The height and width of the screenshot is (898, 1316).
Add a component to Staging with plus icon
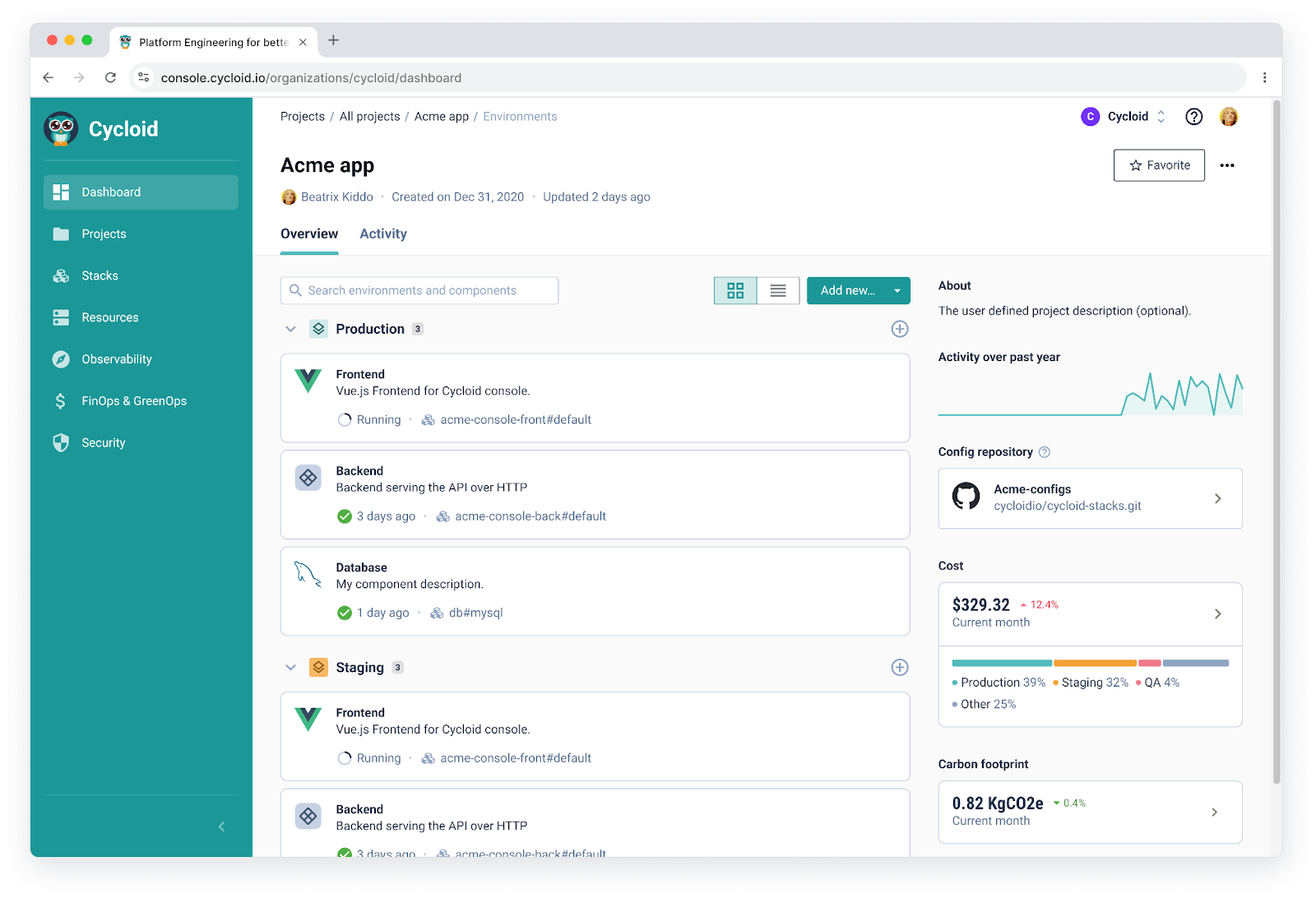click(900, 668)
